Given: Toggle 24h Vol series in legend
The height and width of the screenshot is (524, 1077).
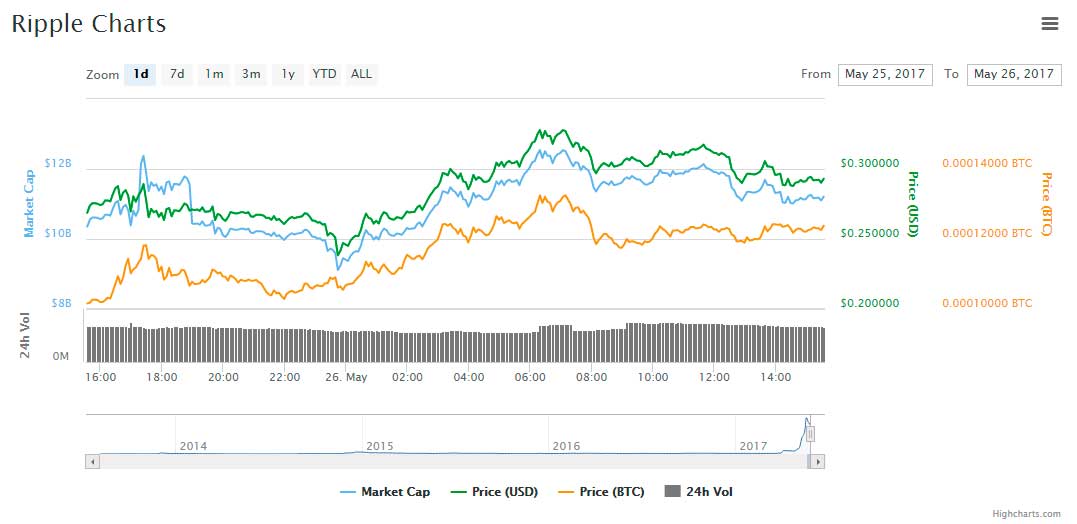Looking at the screenshot, I should point(699,492).
